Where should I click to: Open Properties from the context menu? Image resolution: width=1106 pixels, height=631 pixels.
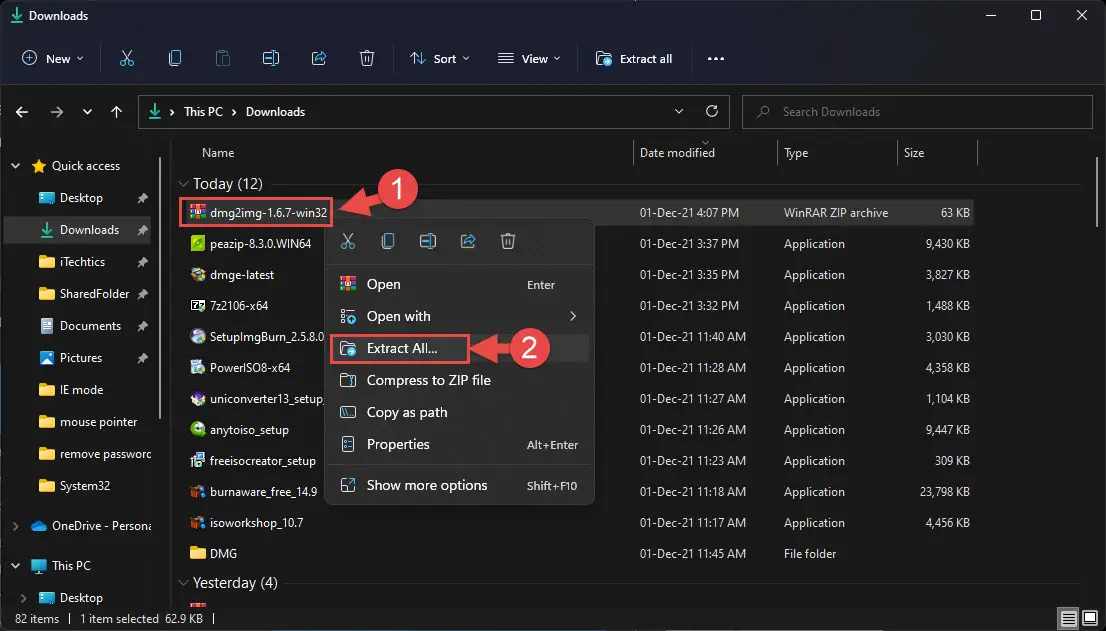459,444
